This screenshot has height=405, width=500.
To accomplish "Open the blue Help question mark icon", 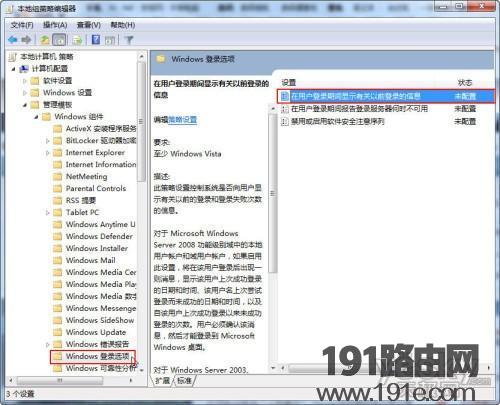I will point(96,40).
